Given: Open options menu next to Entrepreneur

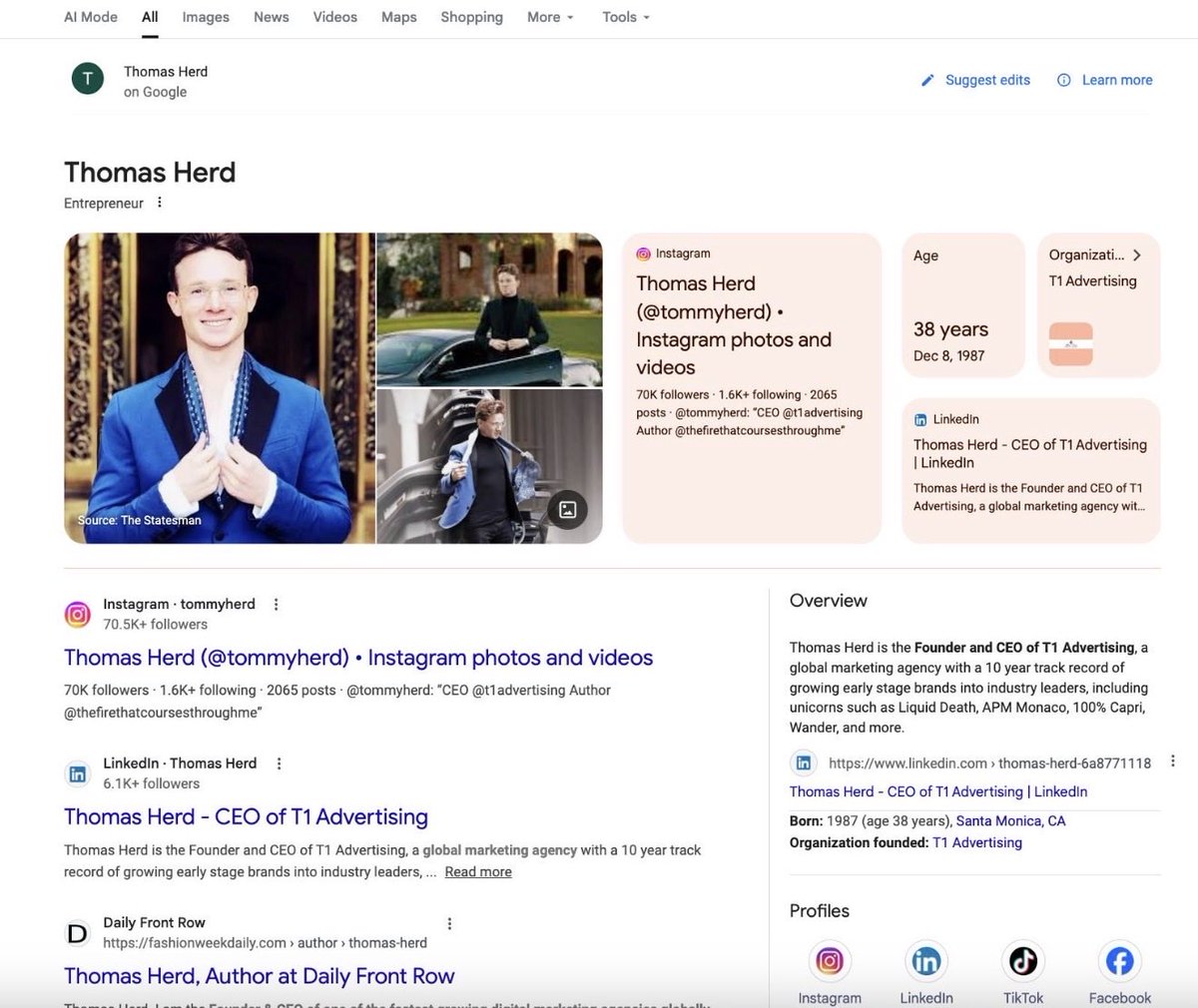Looking at the screenshot, I should 159,203.
